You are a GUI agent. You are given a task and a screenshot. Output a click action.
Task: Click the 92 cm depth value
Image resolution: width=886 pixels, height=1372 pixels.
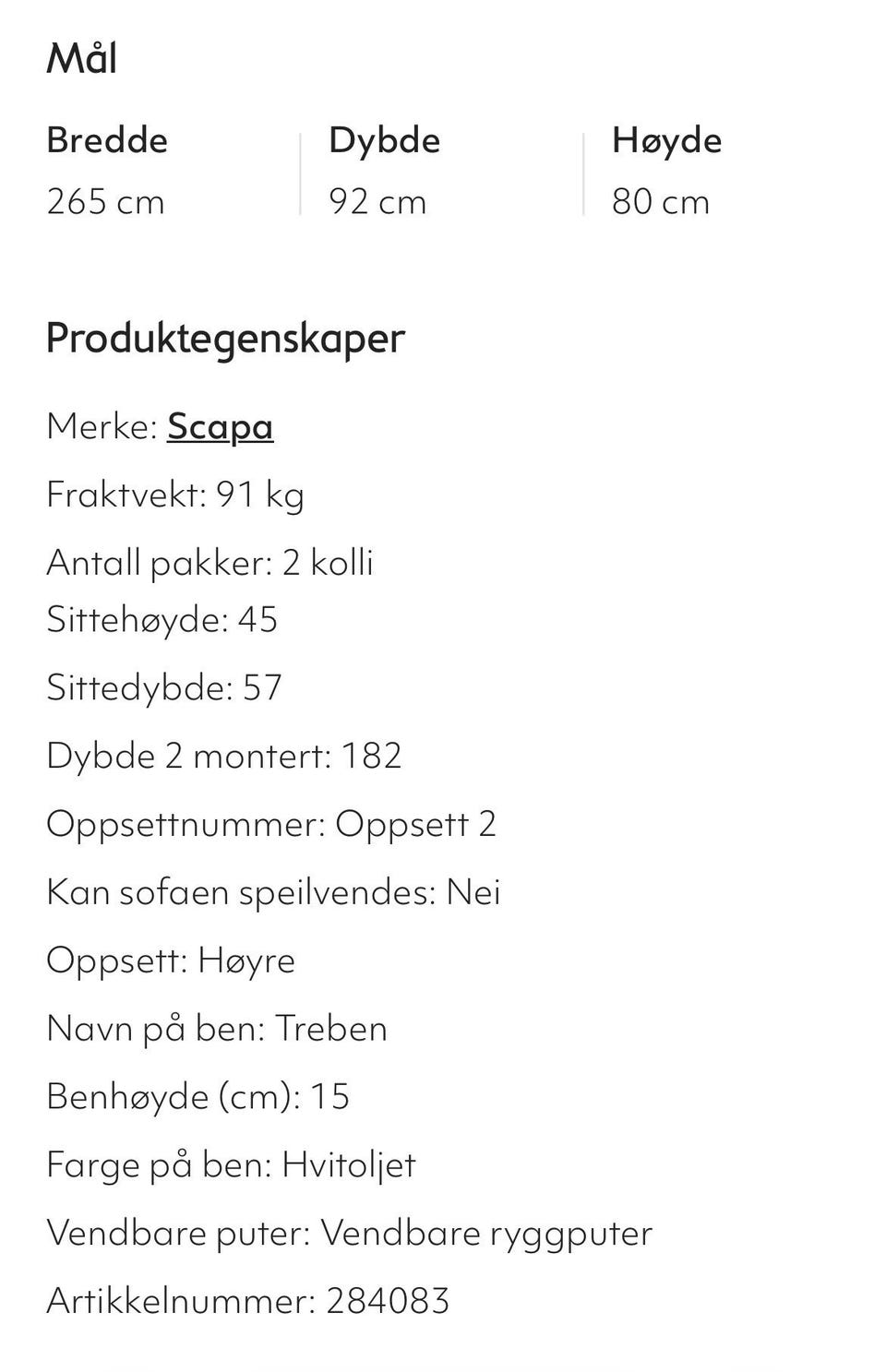(x=377, y=201)
